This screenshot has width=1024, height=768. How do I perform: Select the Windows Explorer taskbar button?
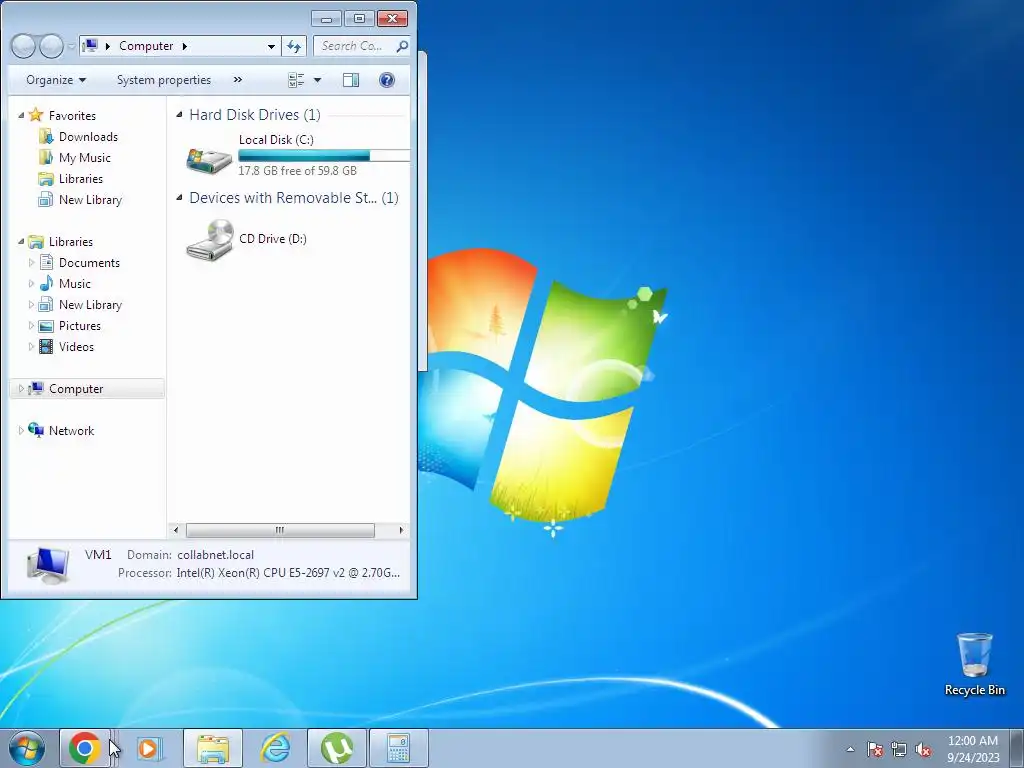tap(212, 748)
